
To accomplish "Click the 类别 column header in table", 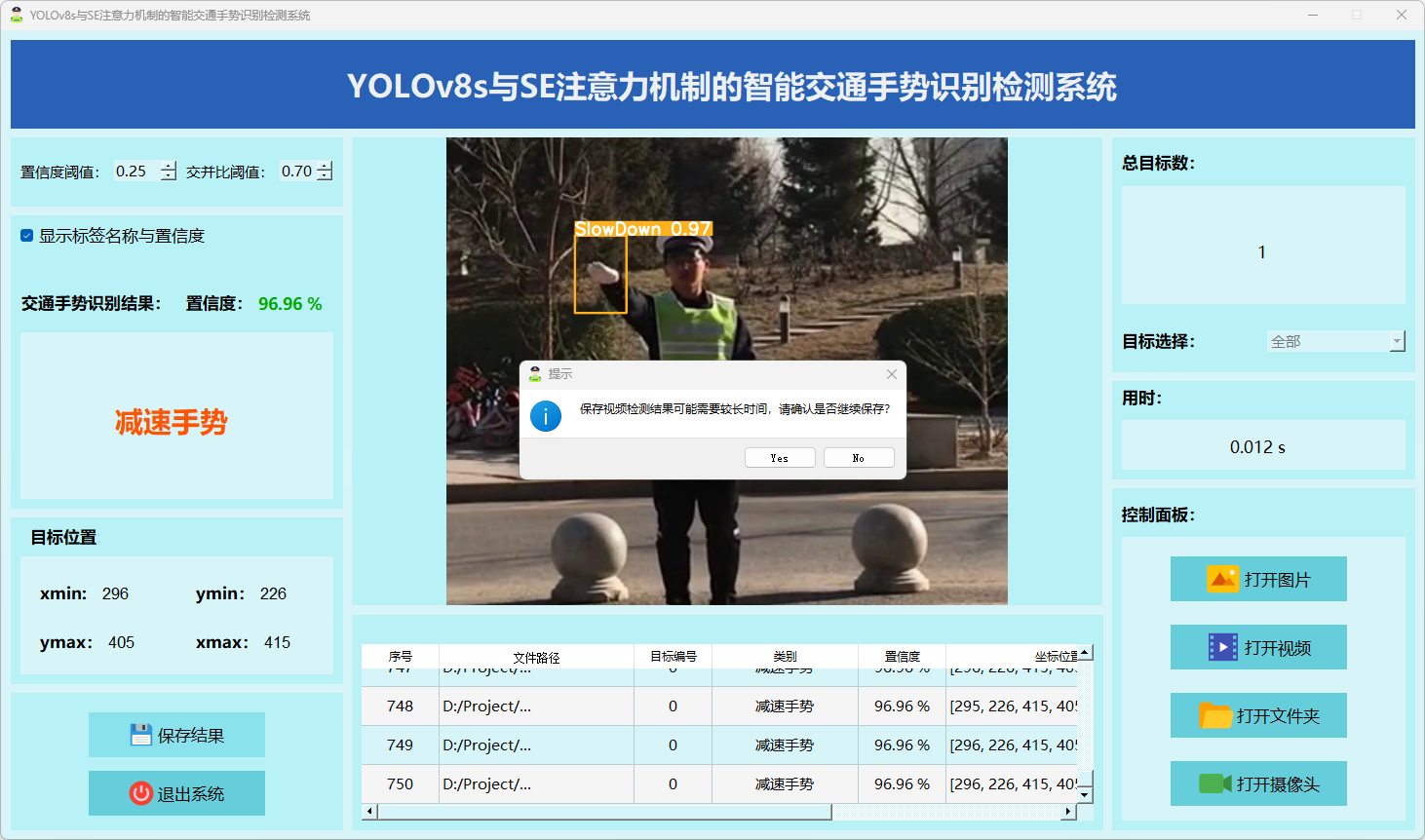I will click(785, 657).
